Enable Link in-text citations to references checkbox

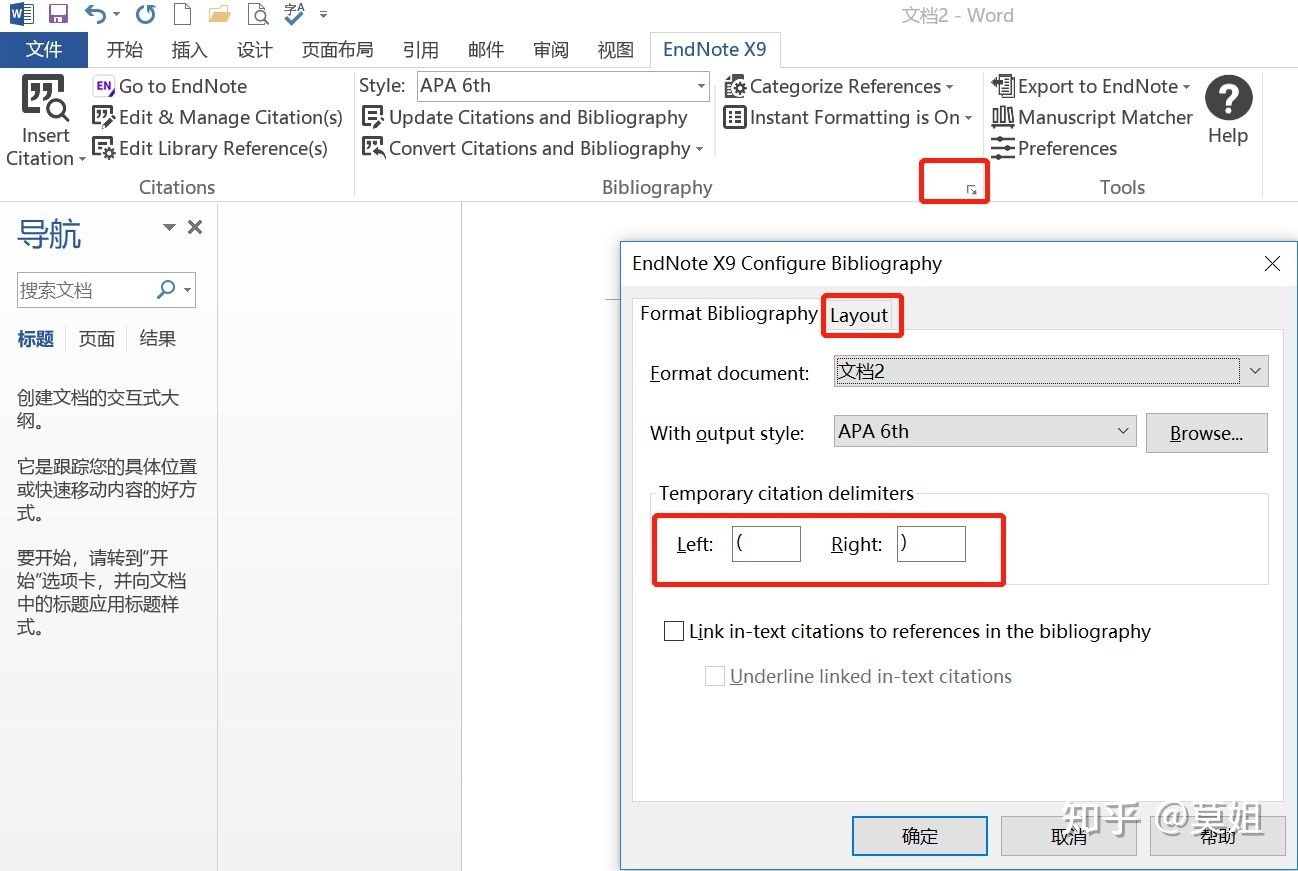(674, 632)
